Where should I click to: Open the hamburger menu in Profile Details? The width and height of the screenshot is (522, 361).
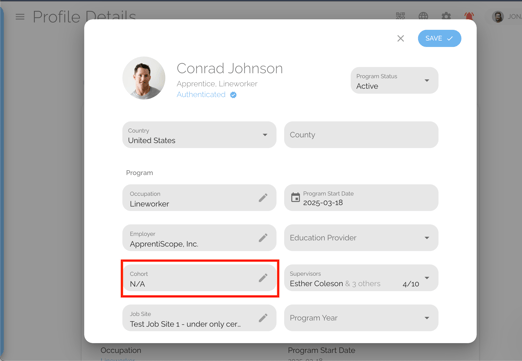click(x=20, y=17)
